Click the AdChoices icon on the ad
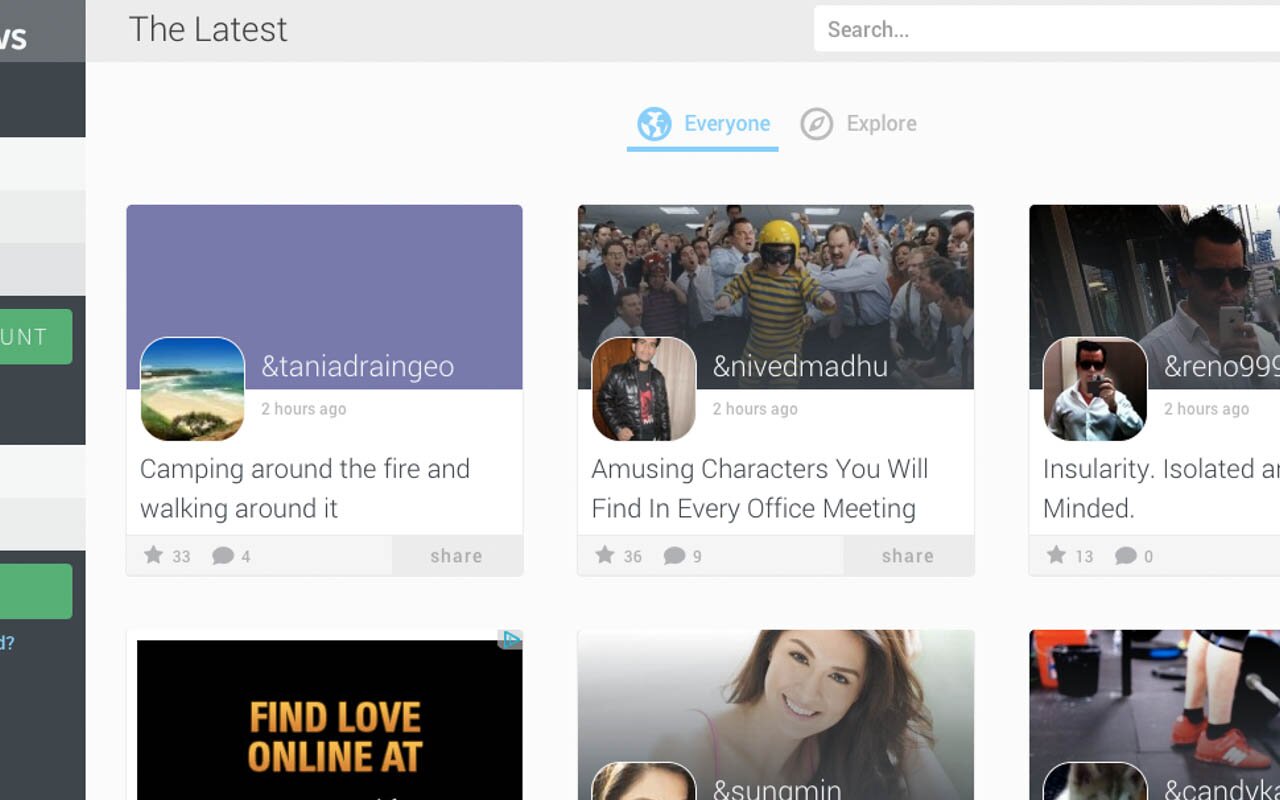The height and width of the screenshot is (800, 1280). [x=512, y=640]
